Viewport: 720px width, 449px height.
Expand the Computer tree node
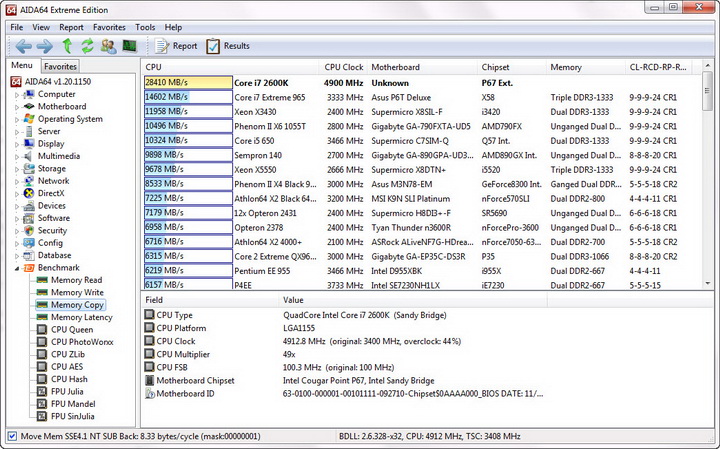tap(17, 95)
